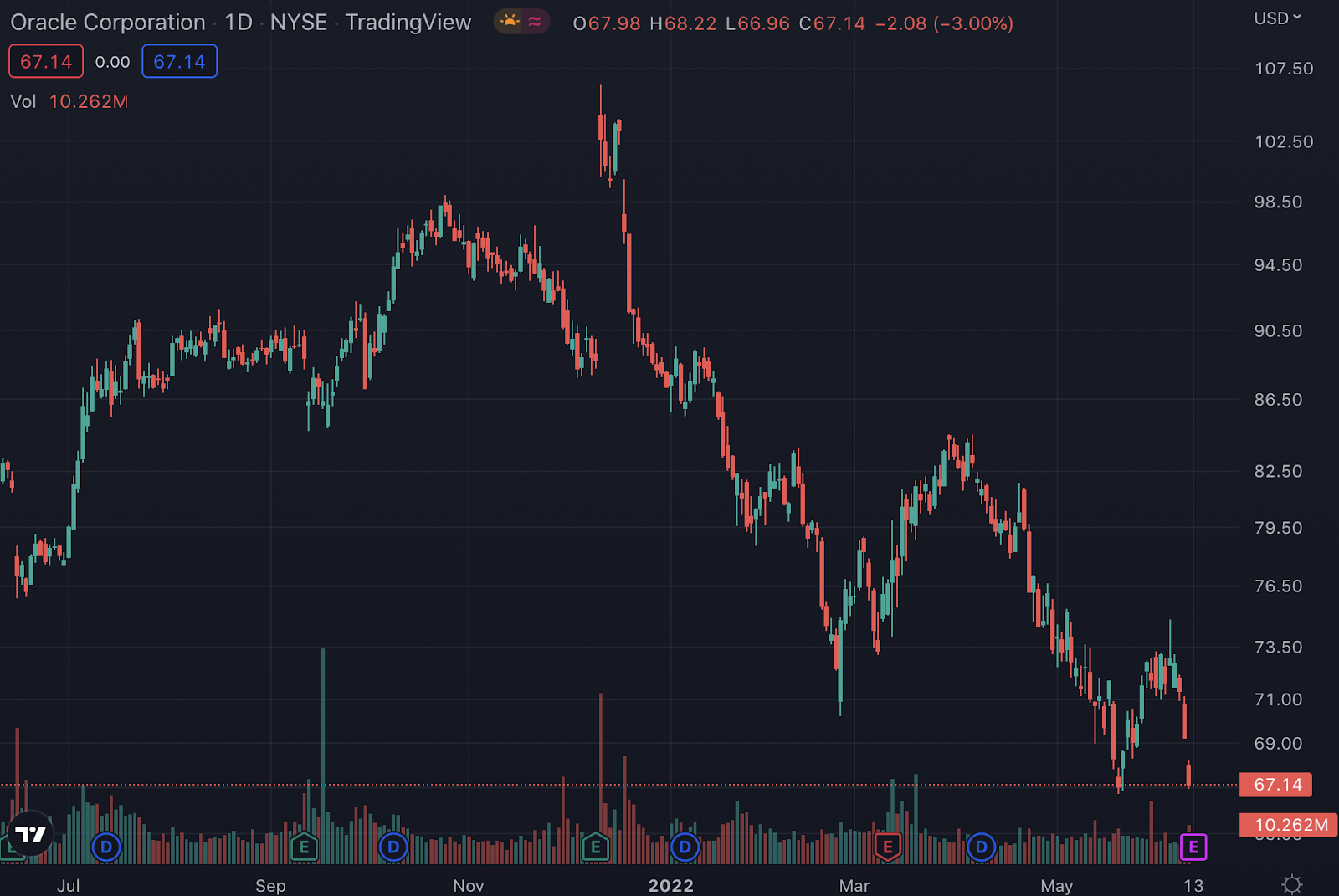Click the Sep label on the time axis
The image size is (1339, 896).
270,885
